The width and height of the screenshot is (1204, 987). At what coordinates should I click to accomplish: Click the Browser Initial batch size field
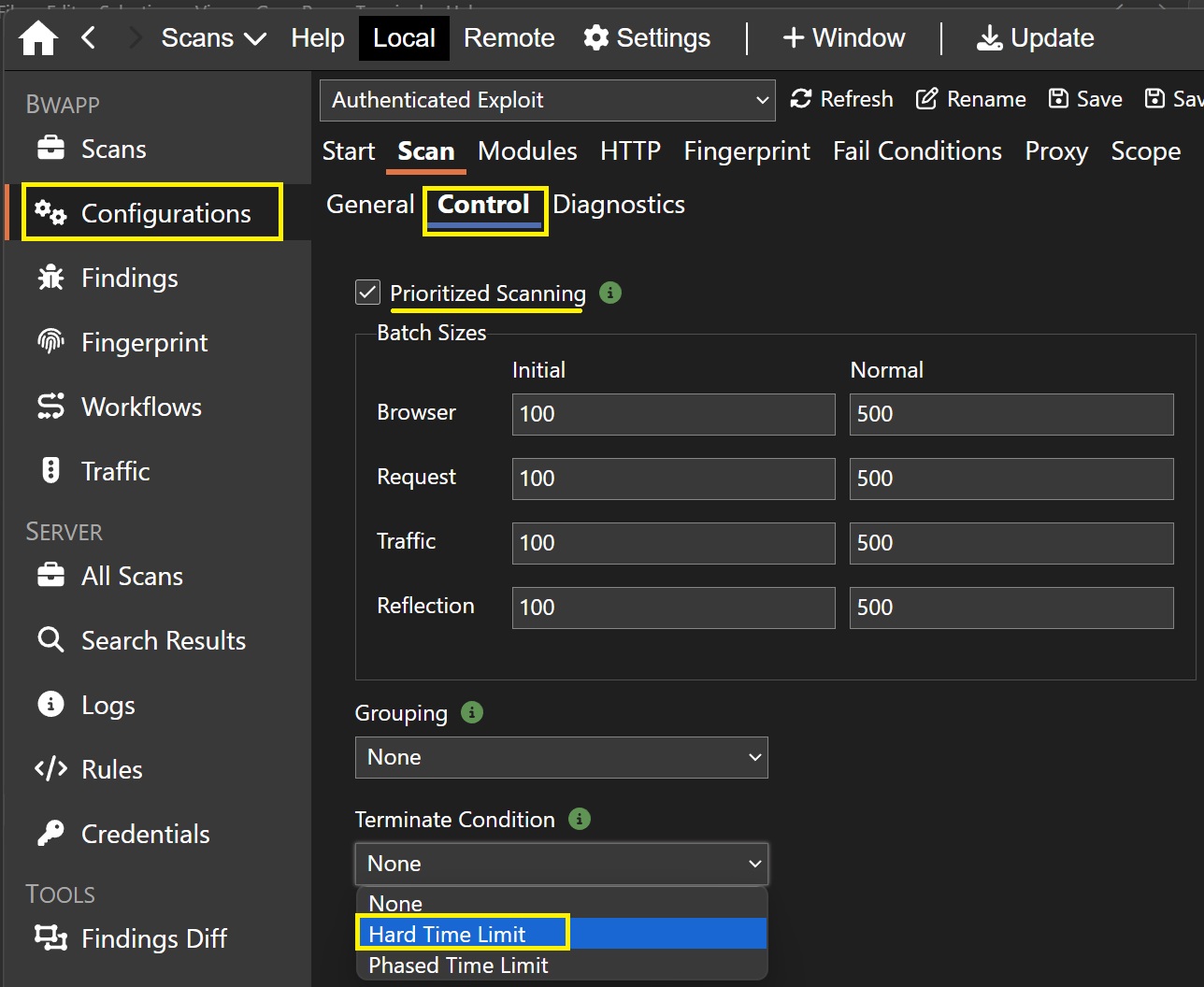(673, 414)
